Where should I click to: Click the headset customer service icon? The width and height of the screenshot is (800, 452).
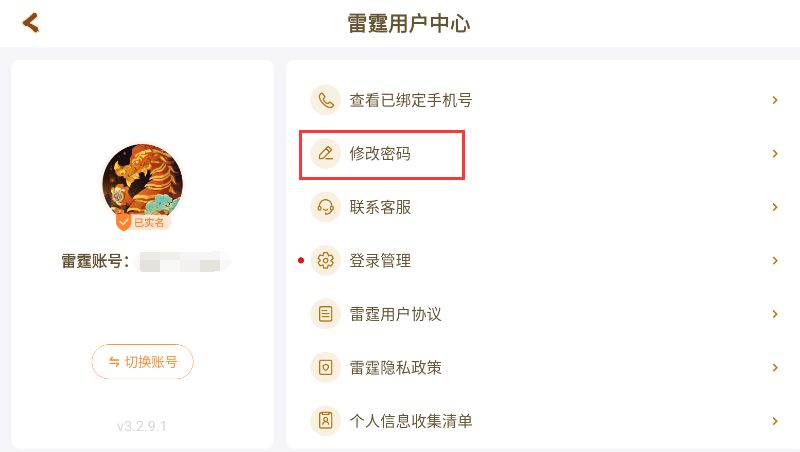point(325,207)
